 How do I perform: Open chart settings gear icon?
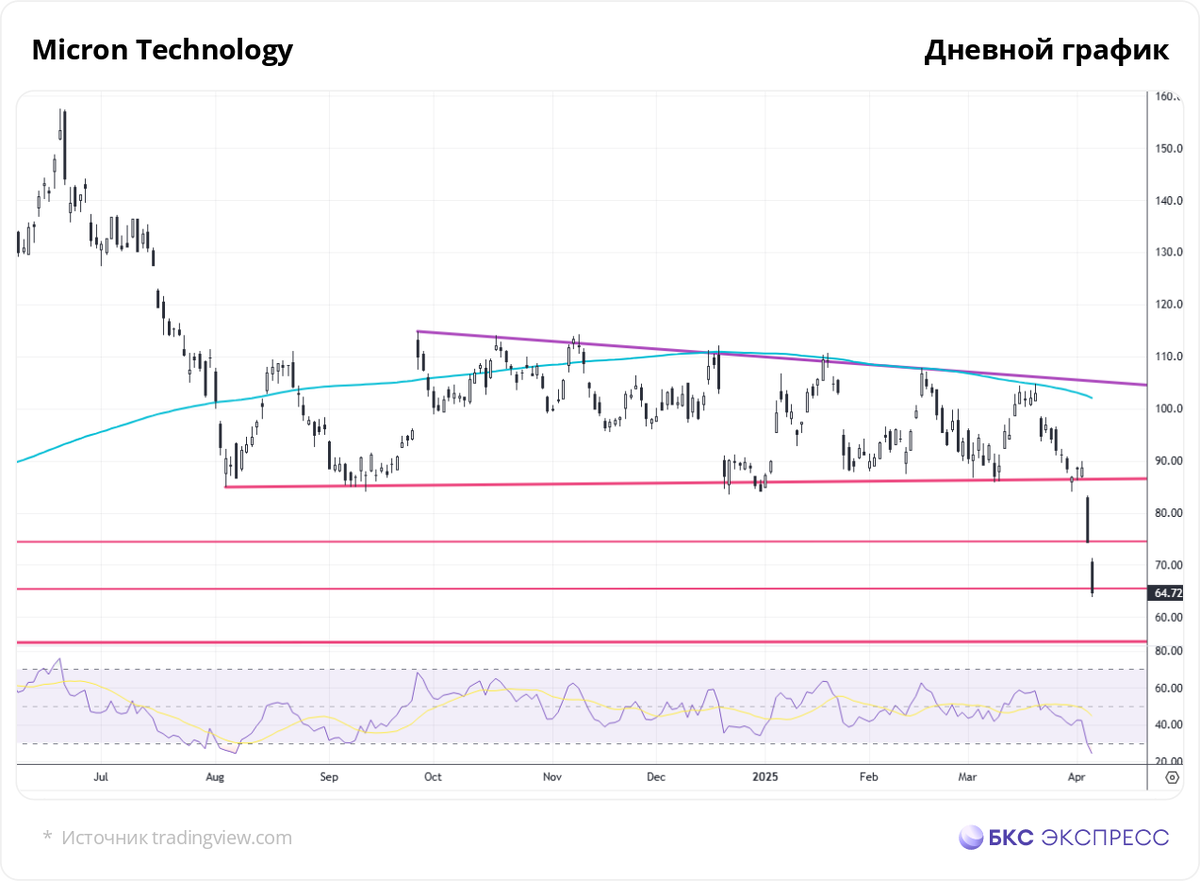click(x=1170, y=778)
